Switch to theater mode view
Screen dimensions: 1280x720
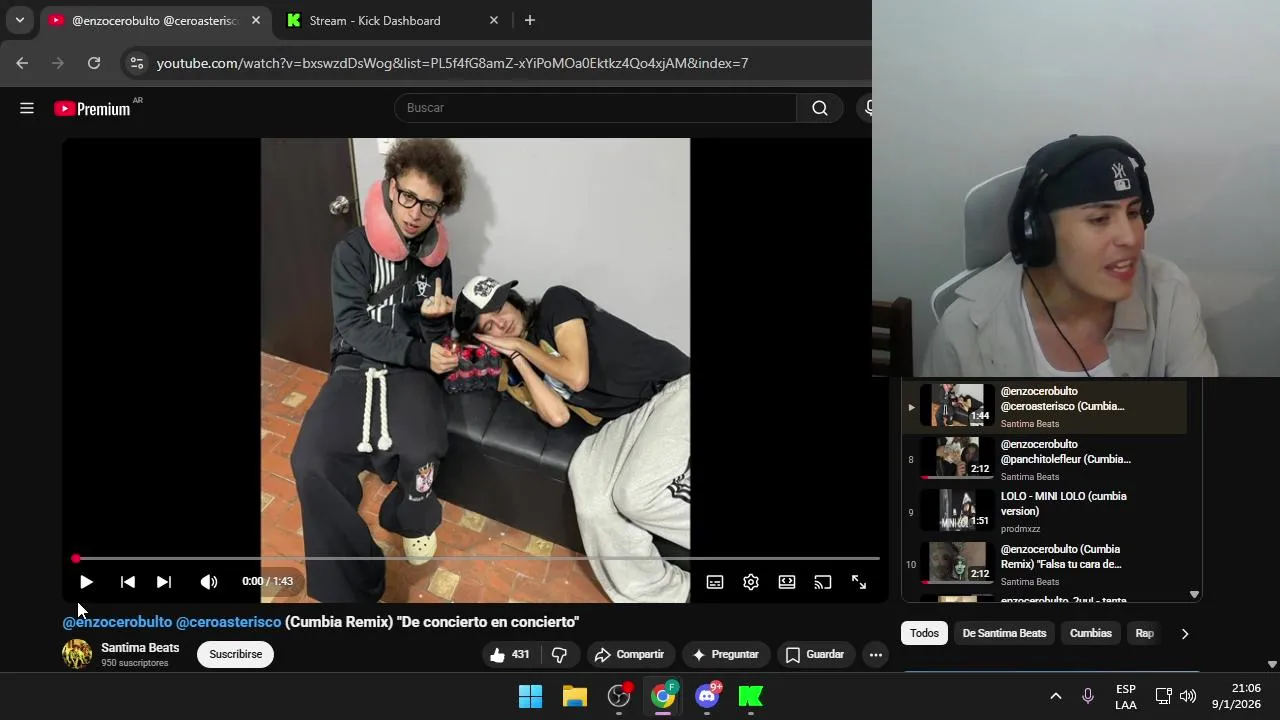[787, 582]
